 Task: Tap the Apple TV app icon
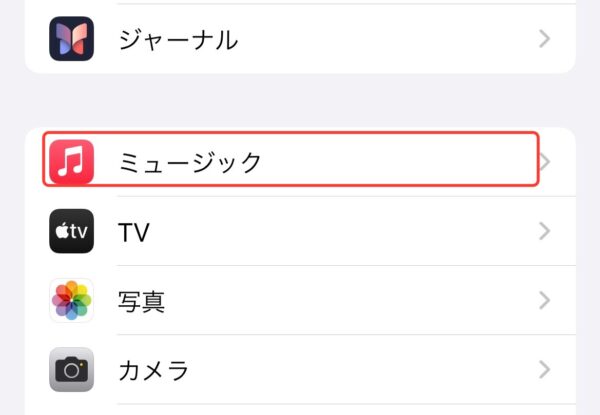click(x=72, y=231)
